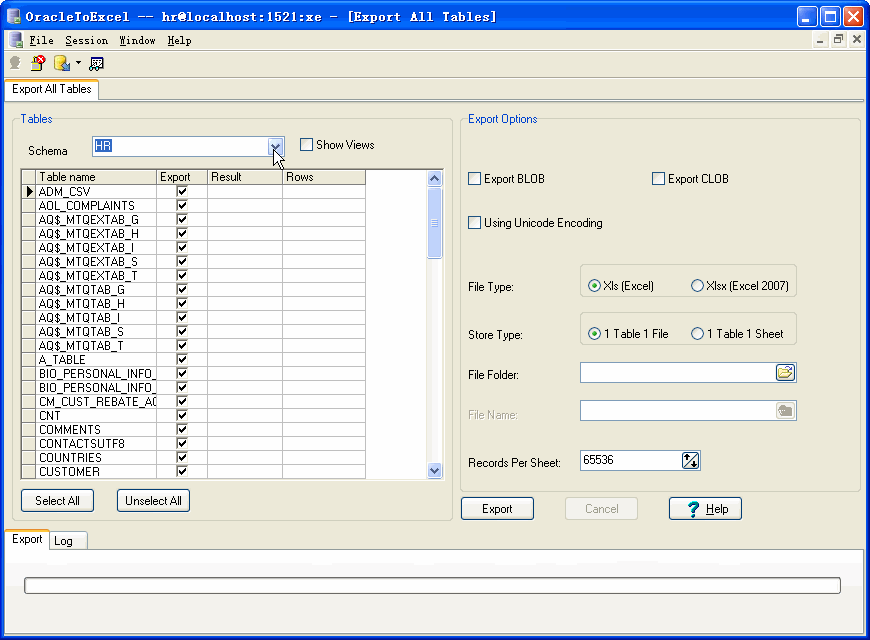The image size is (870, 640).
Task: Click the Table name column header
Action: click(x=96, y=177)
